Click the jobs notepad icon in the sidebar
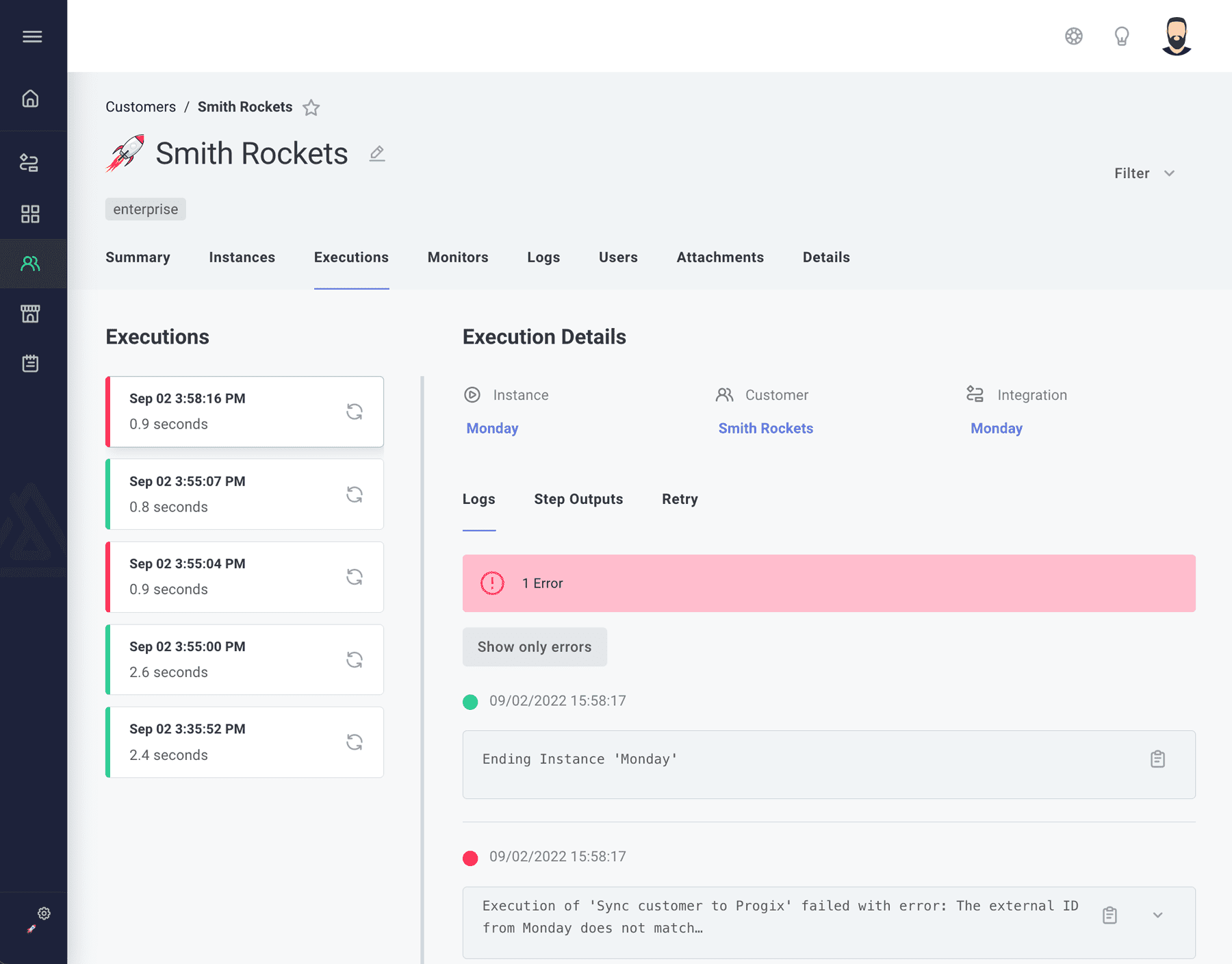The height and width of the screenshot is (964, 1232). tap(30, 364)
